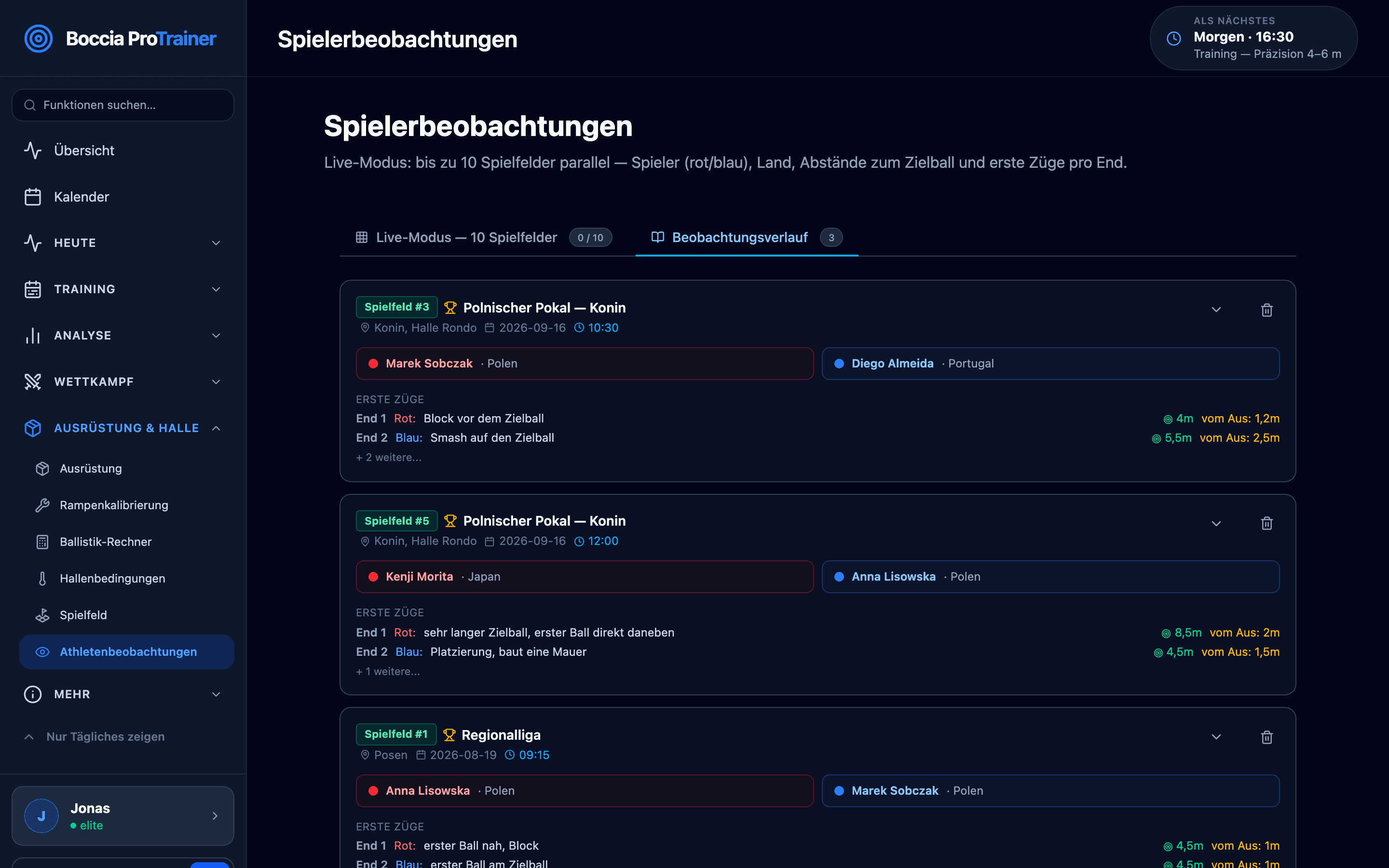Screen dimensions: 1389x868
Task: Expand the ANALYSE sidebar section
Action: [123, 335]
